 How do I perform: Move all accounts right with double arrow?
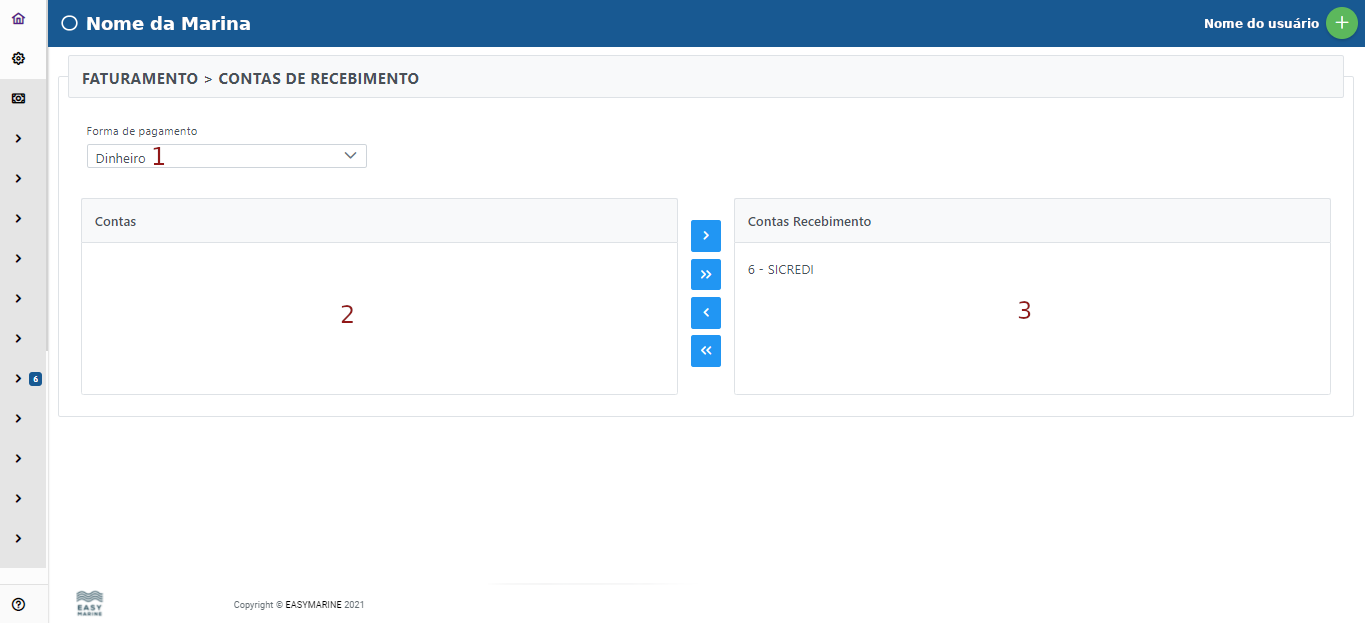coord(705,274)
